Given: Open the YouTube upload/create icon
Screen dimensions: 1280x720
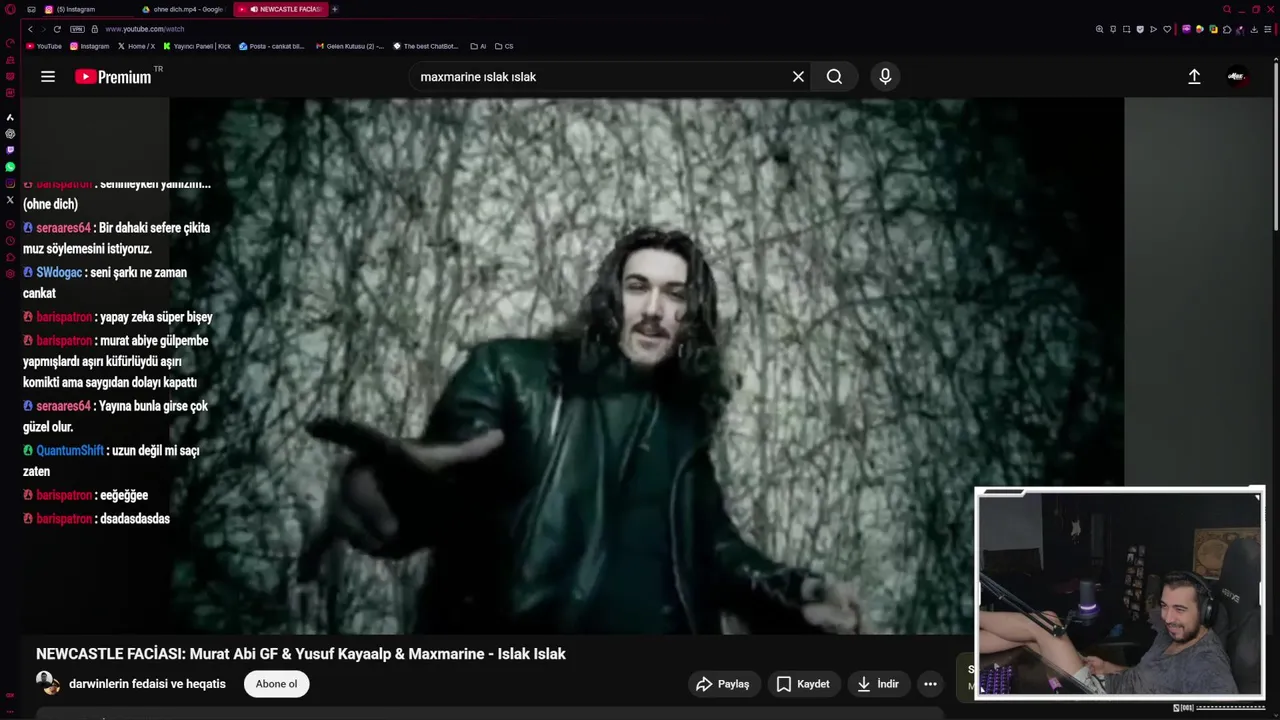Looking at the screenshot, I should (1194, 77).
